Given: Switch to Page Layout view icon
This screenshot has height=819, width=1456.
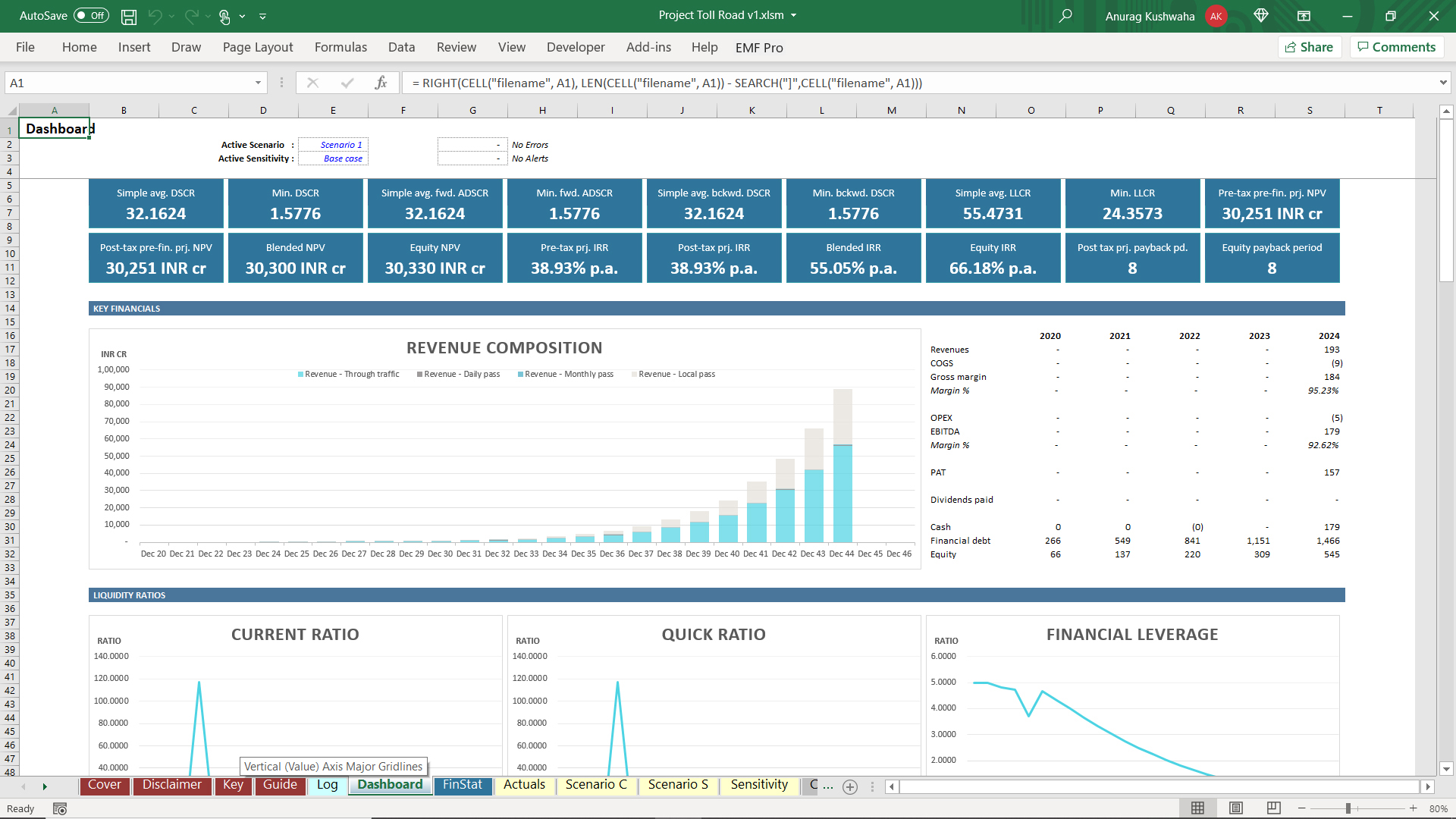Looking at the screenshot, I should coord(1236,808).
